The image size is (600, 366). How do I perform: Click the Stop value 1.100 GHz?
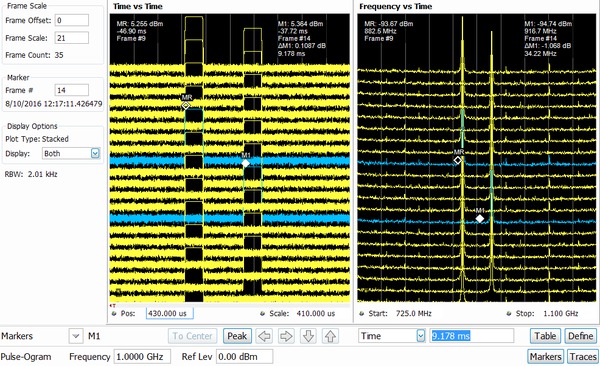coord(561,314)
